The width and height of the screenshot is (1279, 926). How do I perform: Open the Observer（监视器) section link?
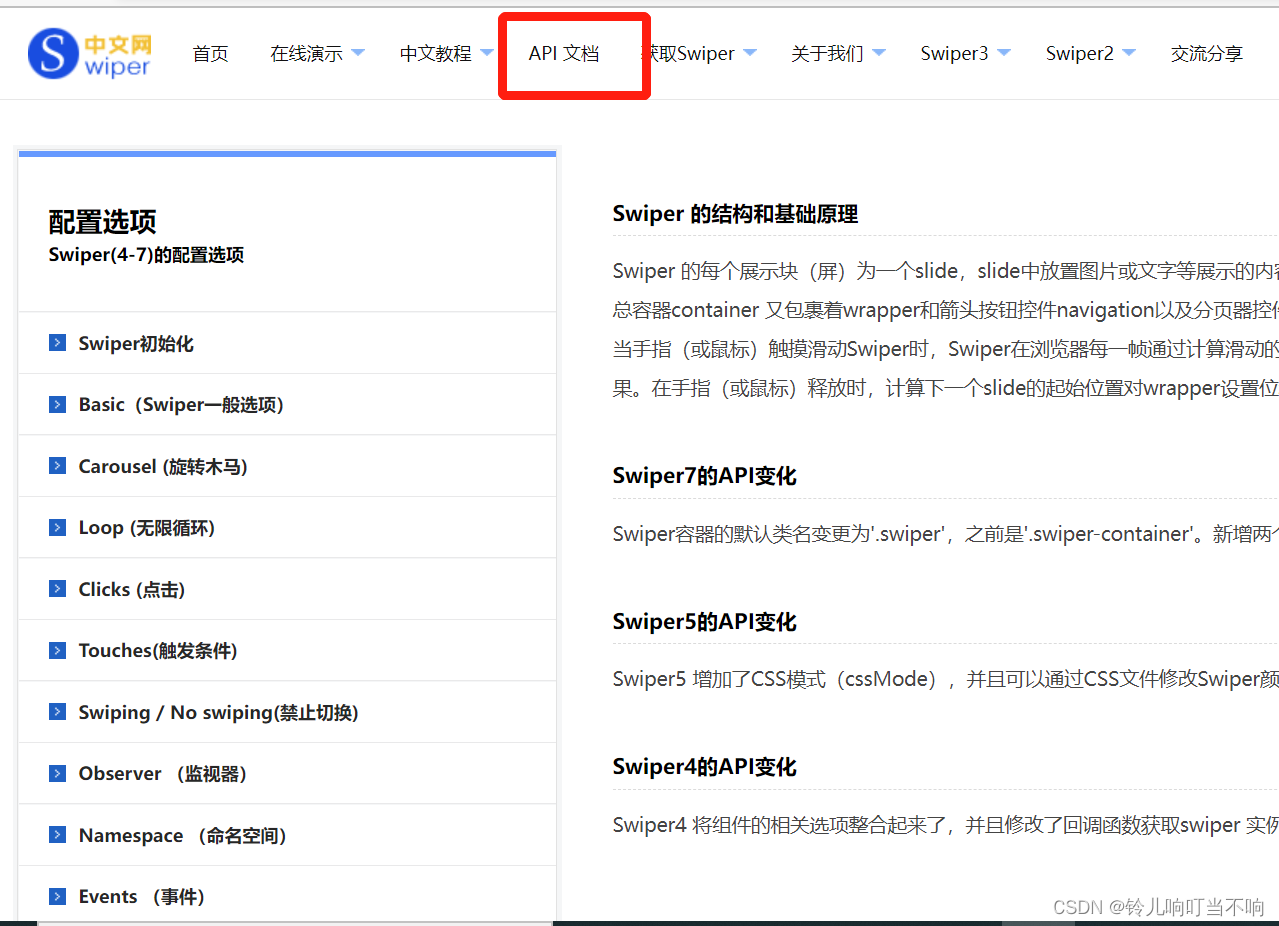coord(163,774)
